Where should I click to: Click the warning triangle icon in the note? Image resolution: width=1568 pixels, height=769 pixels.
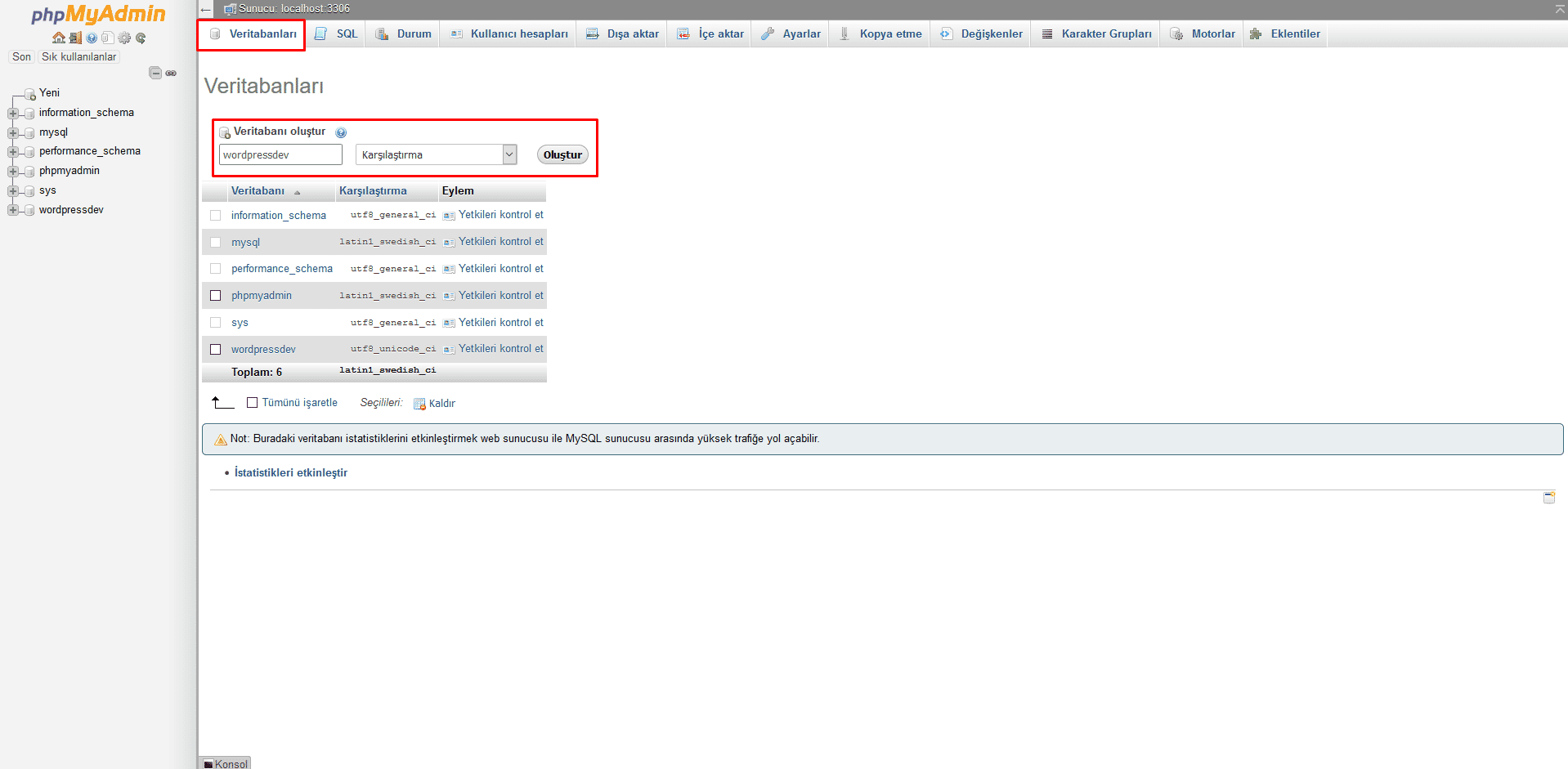[220, 440]
